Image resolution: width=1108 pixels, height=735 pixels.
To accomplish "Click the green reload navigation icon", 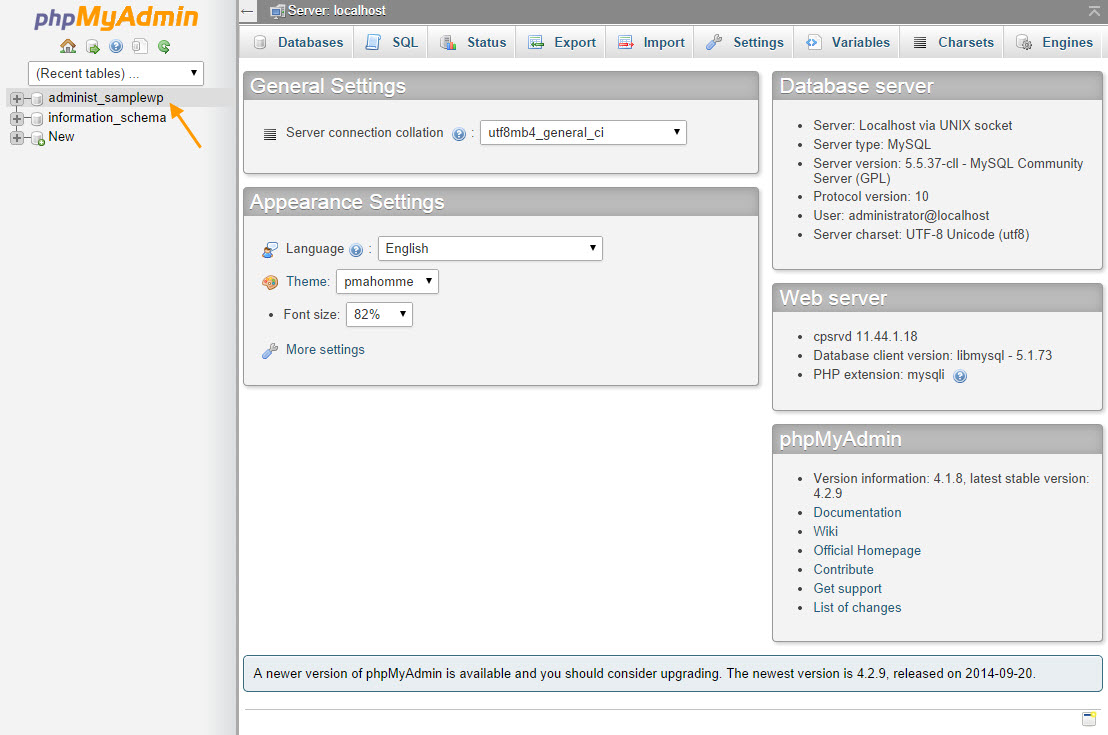I will (x=164, y=47).
